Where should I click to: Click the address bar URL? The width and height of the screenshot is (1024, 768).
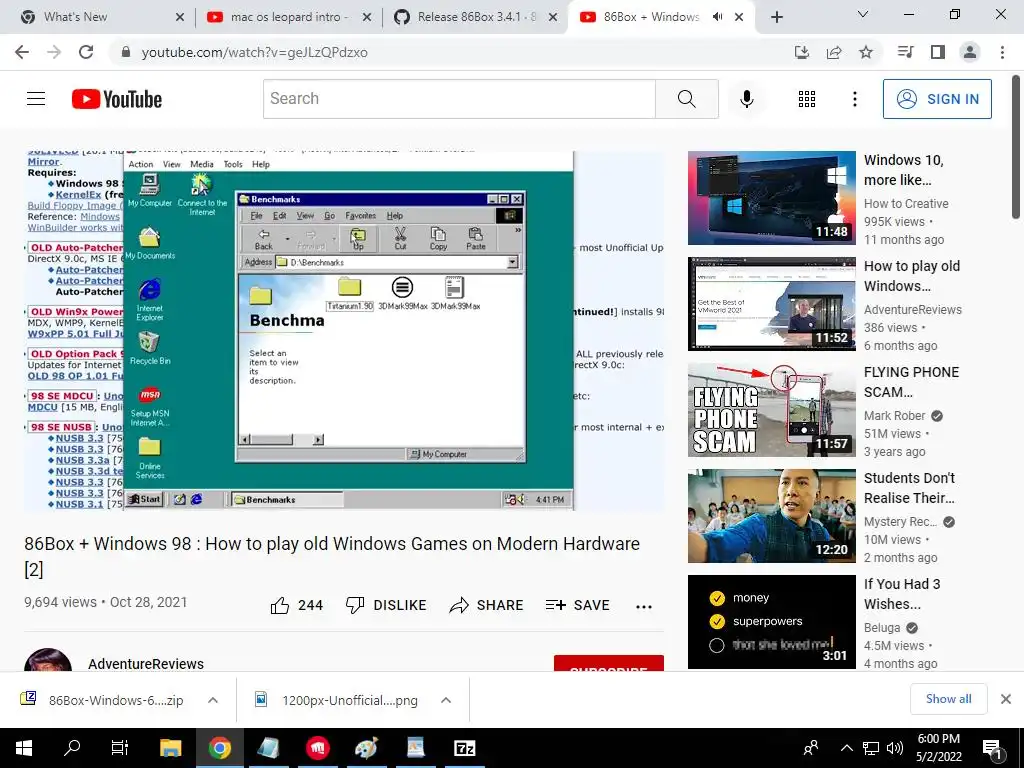(x=255, y=52)
